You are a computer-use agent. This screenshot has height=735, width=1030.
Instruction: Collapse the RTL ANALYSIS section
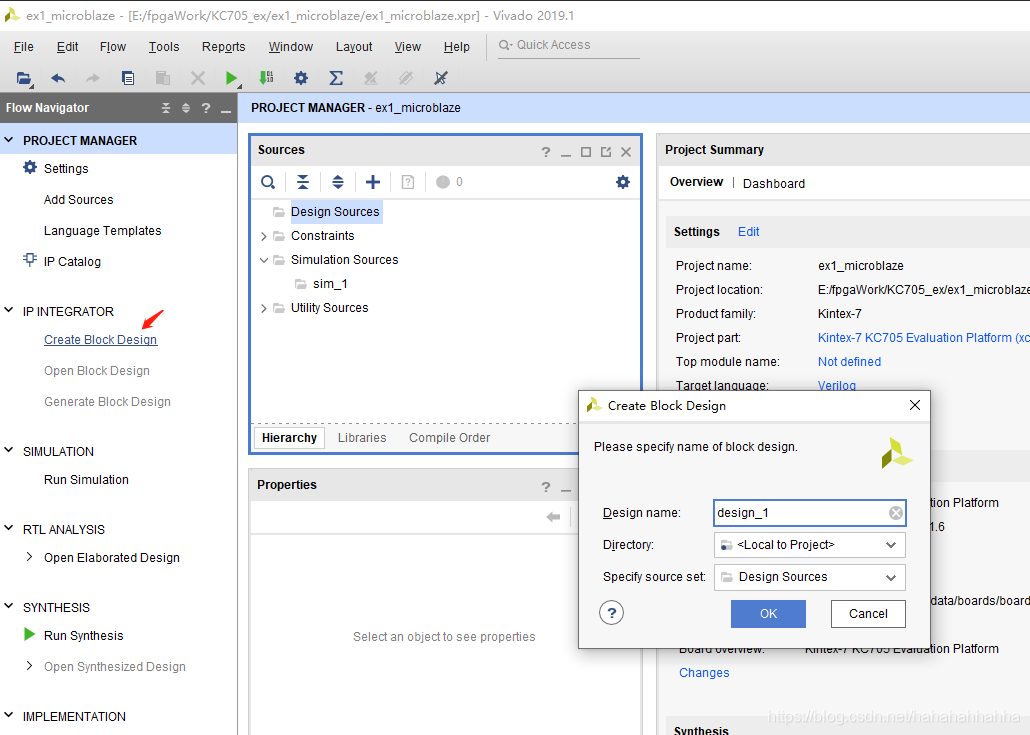[9, 527]
